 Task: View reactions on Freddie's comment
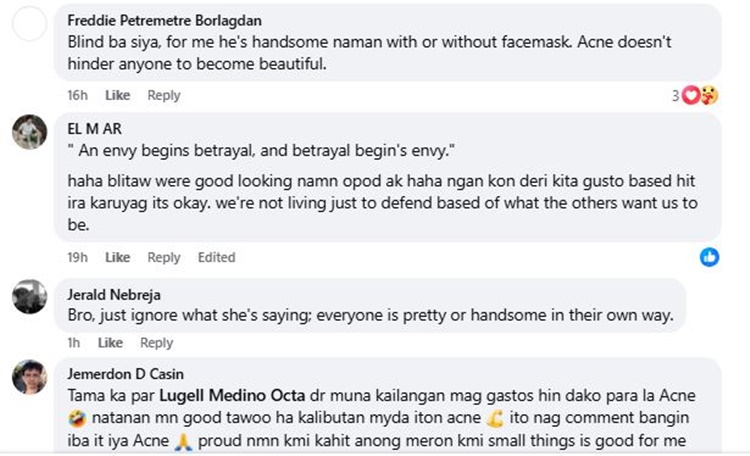pos(698,96)
